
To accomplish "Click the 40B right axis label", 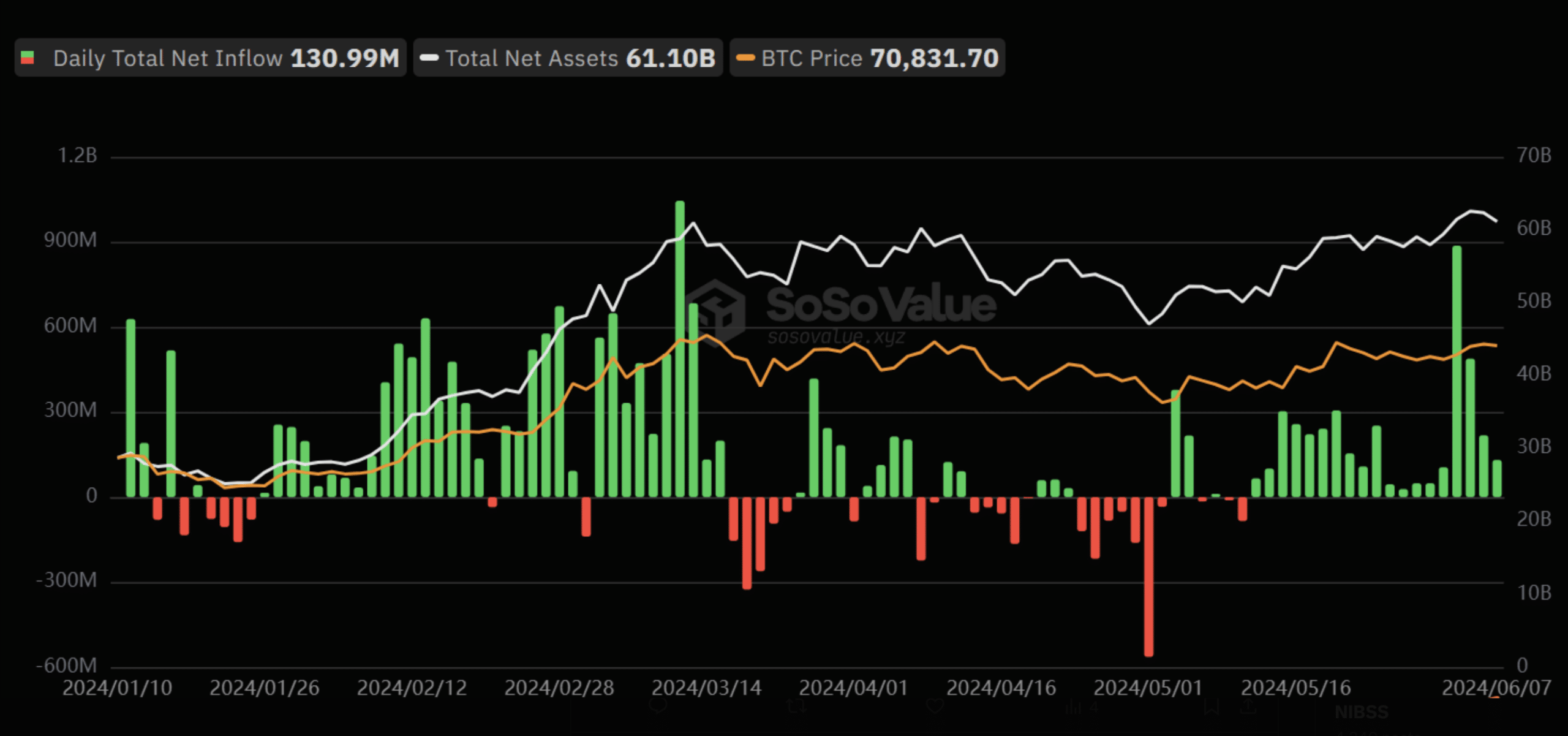I will pos(1534,373).
